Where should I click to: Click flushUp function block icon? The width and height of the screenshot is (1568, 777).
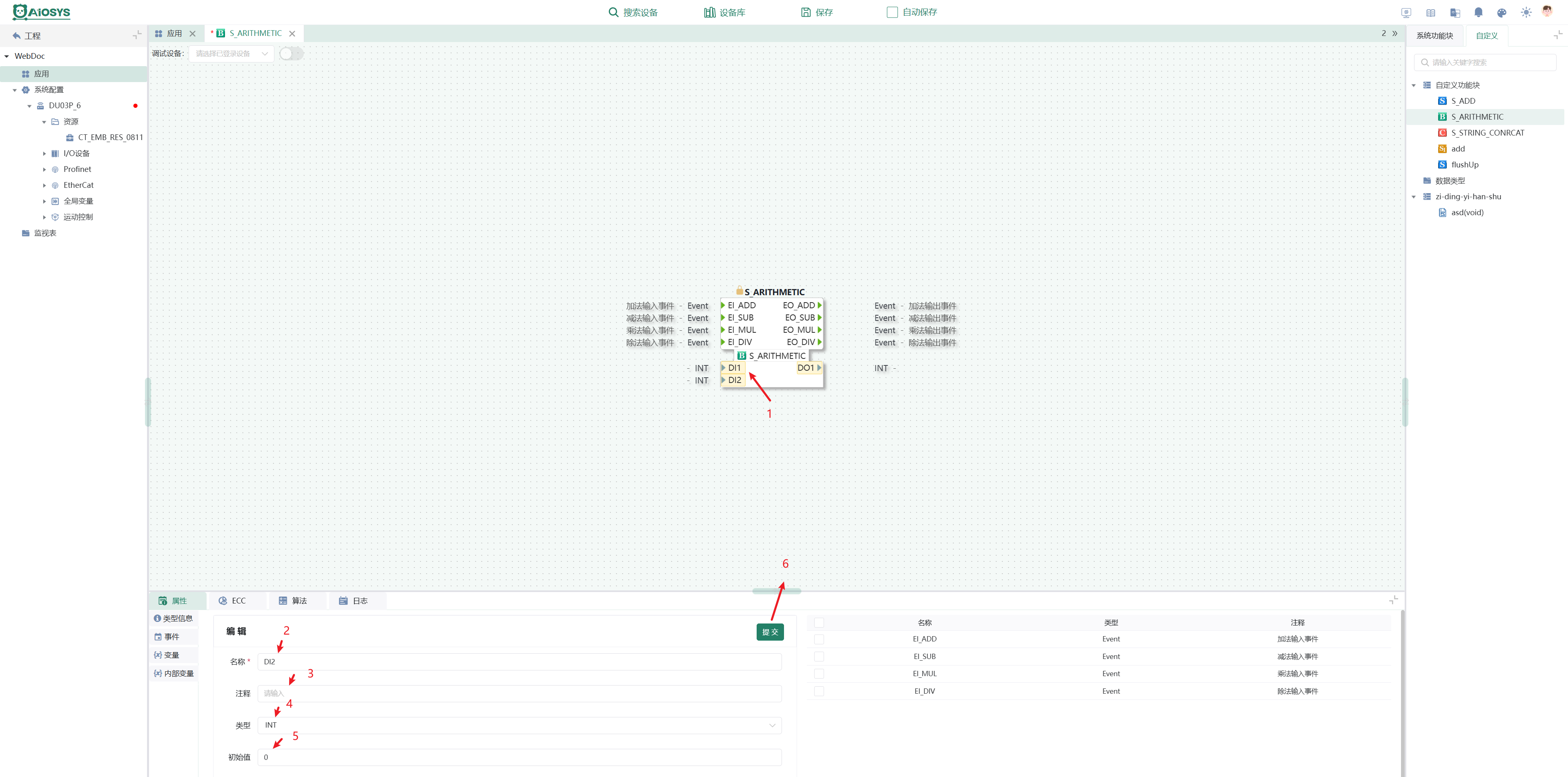[x=1442, y=164]
